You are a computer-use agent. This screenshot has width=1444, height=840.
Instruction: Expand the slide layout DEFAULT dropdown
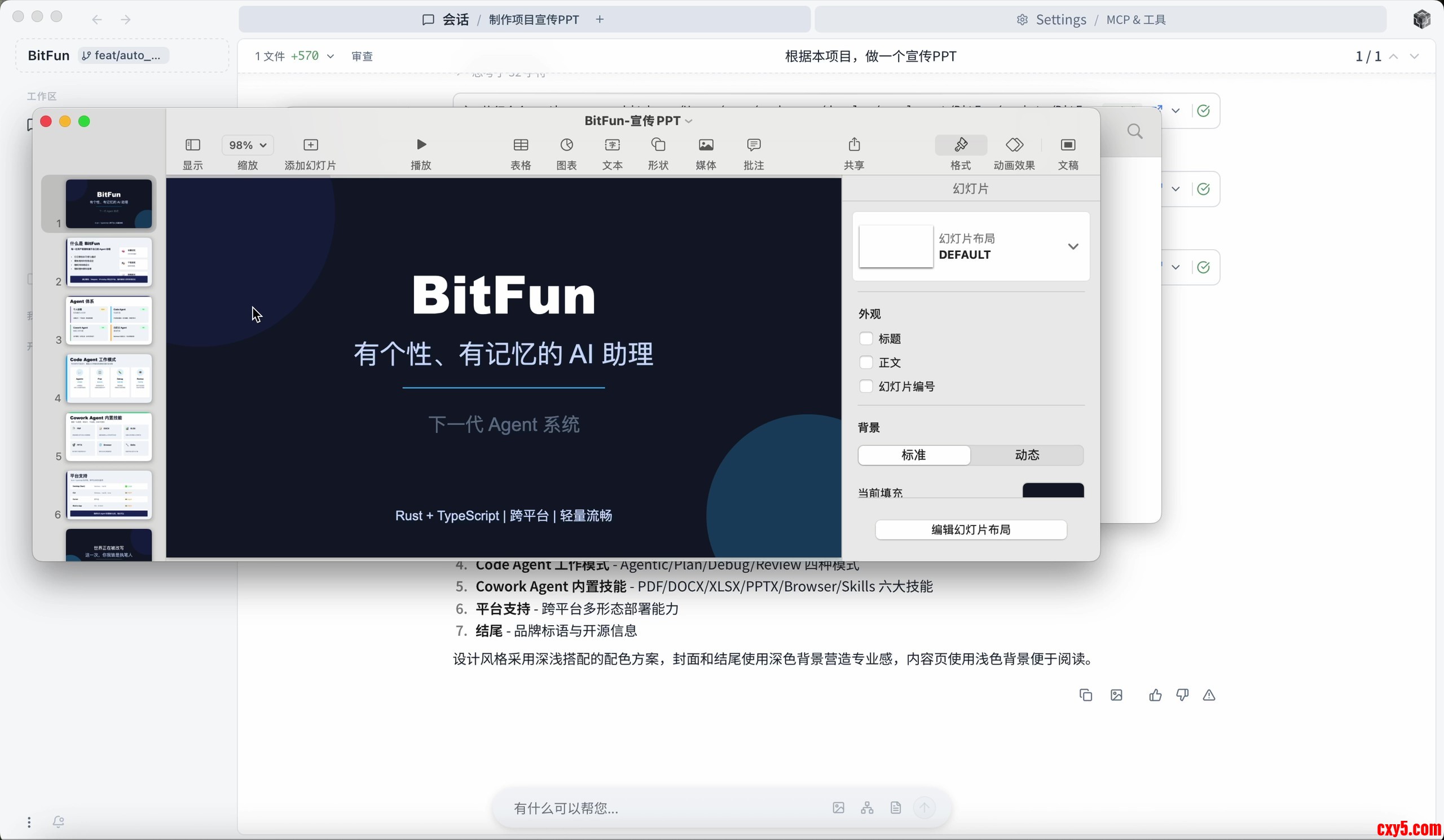click(x=1073, y=246)
